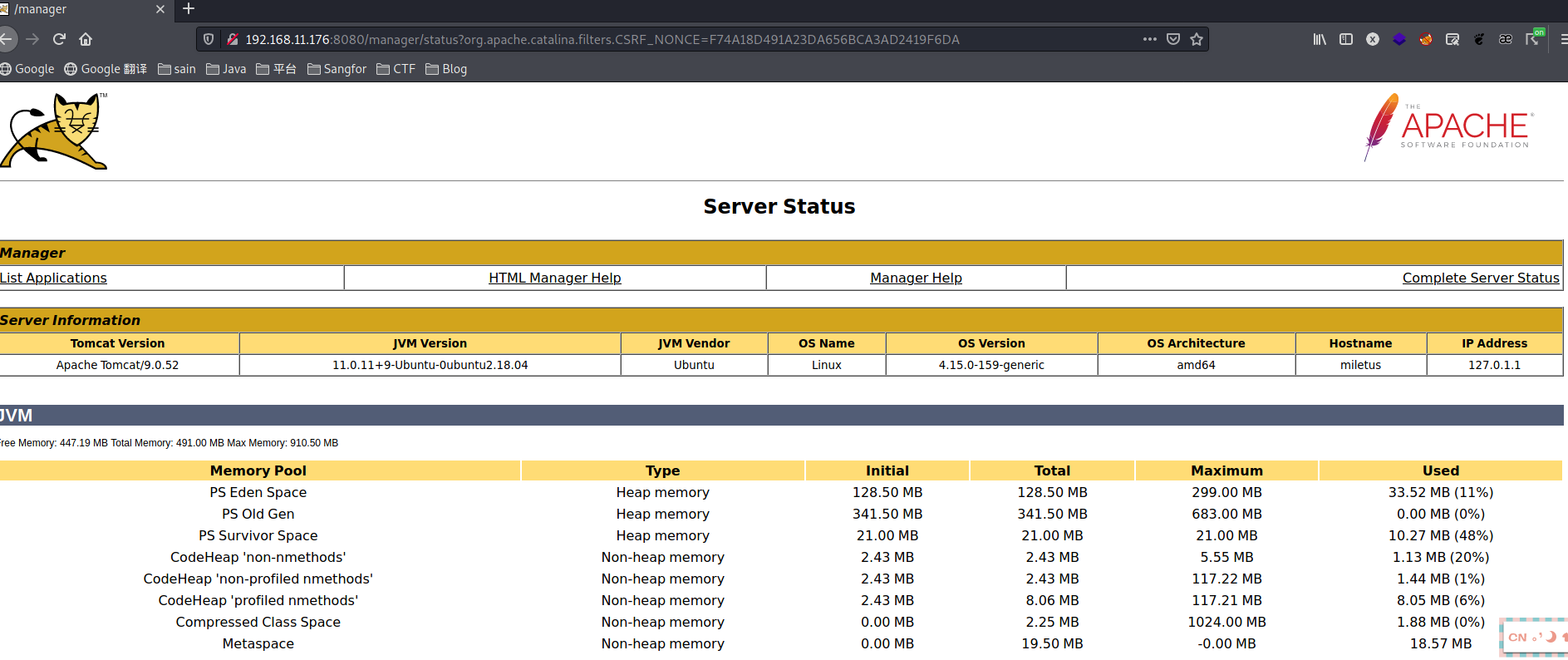Click the 'Used' column header
1568x660 pixels.
point(1440,470)
